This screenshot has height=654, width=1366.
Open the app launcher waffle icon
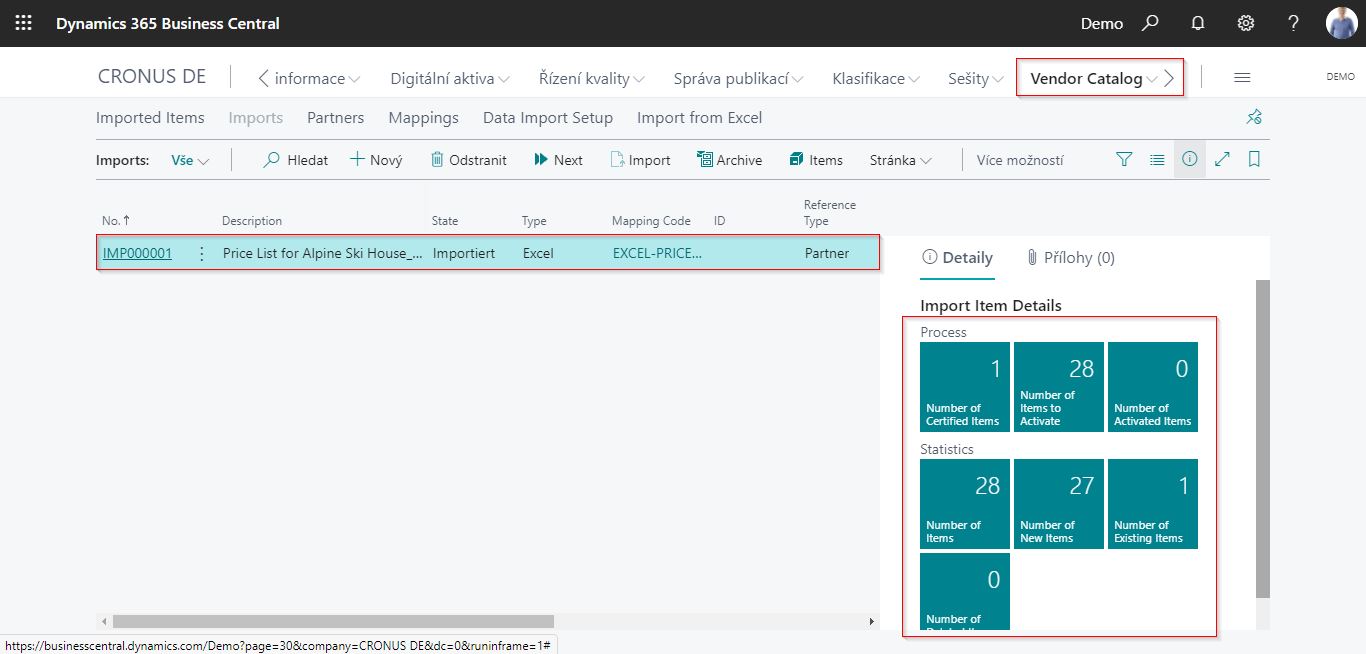tap(23, 23)
